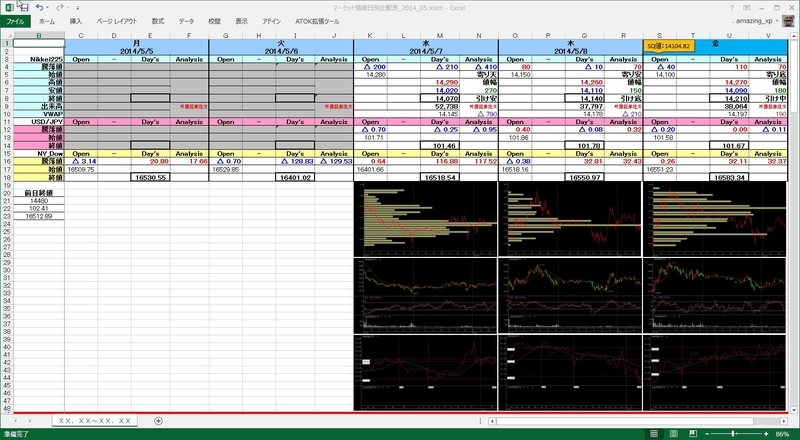Add a new sheet with plus button
Image resolution: width=800 pixels, height=440 pixels.
click(159, 421)
